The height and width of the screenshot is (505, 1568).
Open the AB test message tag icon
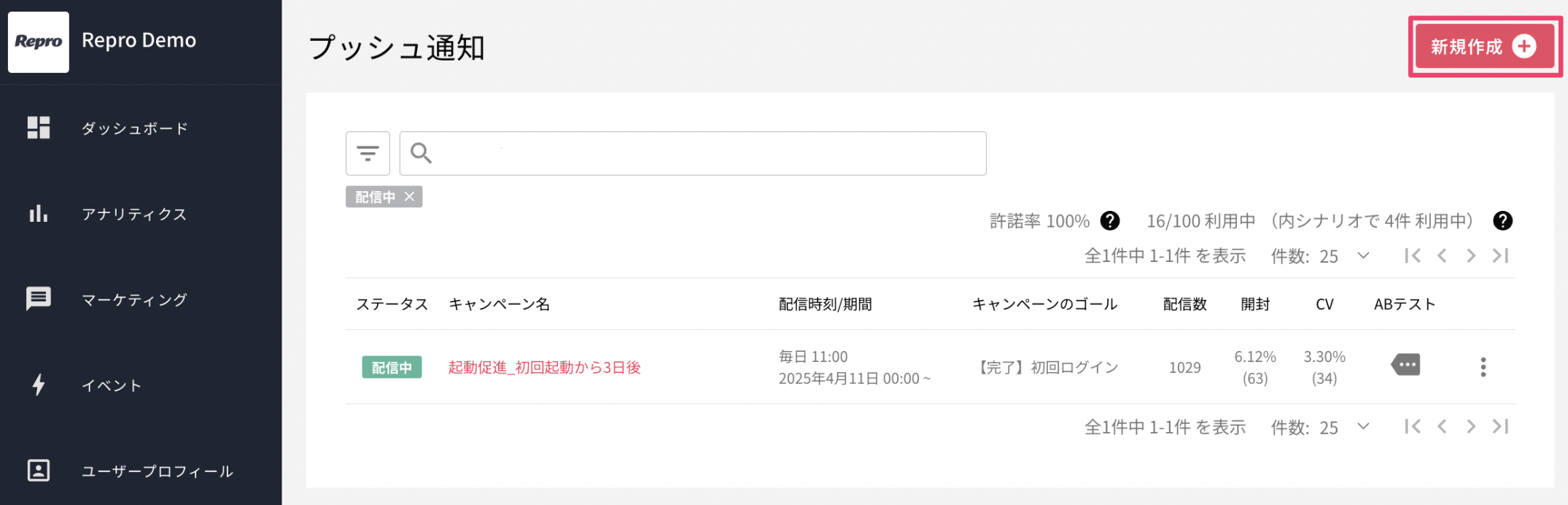click(x=1405, y=364)
